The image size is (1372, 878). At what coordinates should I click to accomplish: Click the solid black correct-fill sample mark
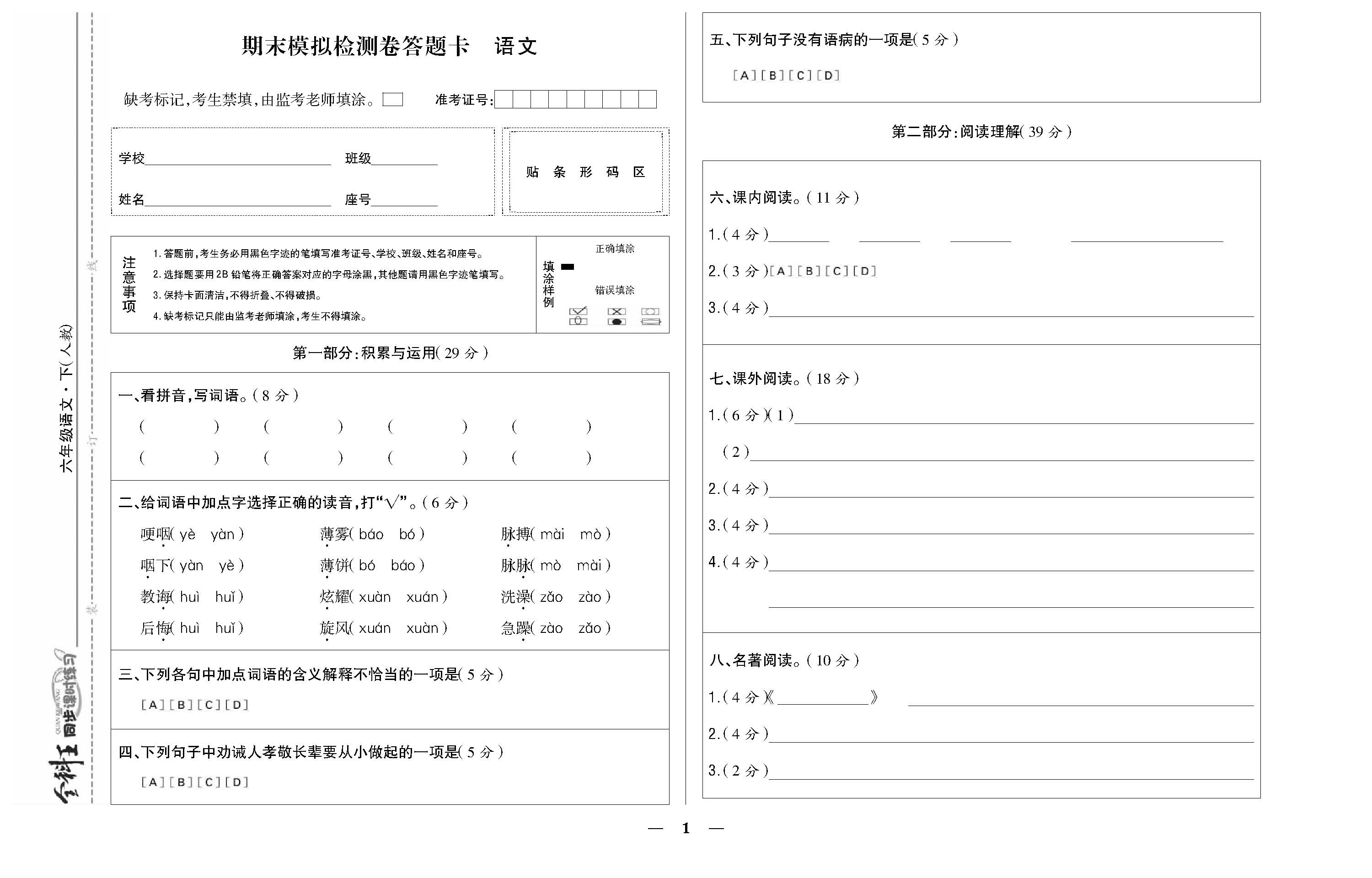click(567, 266)
